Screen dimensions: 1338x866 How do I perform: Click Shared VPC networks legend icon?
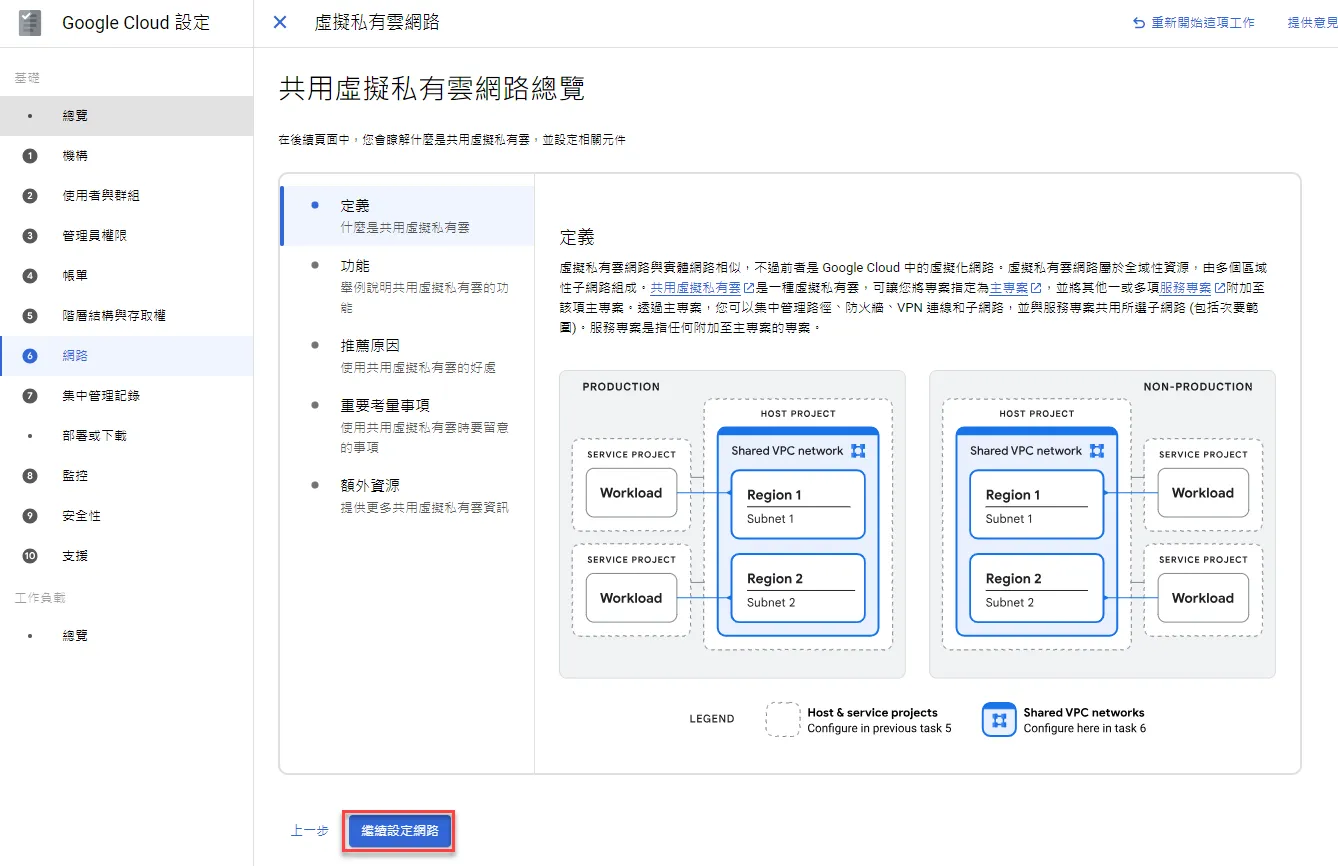(999, 719)
